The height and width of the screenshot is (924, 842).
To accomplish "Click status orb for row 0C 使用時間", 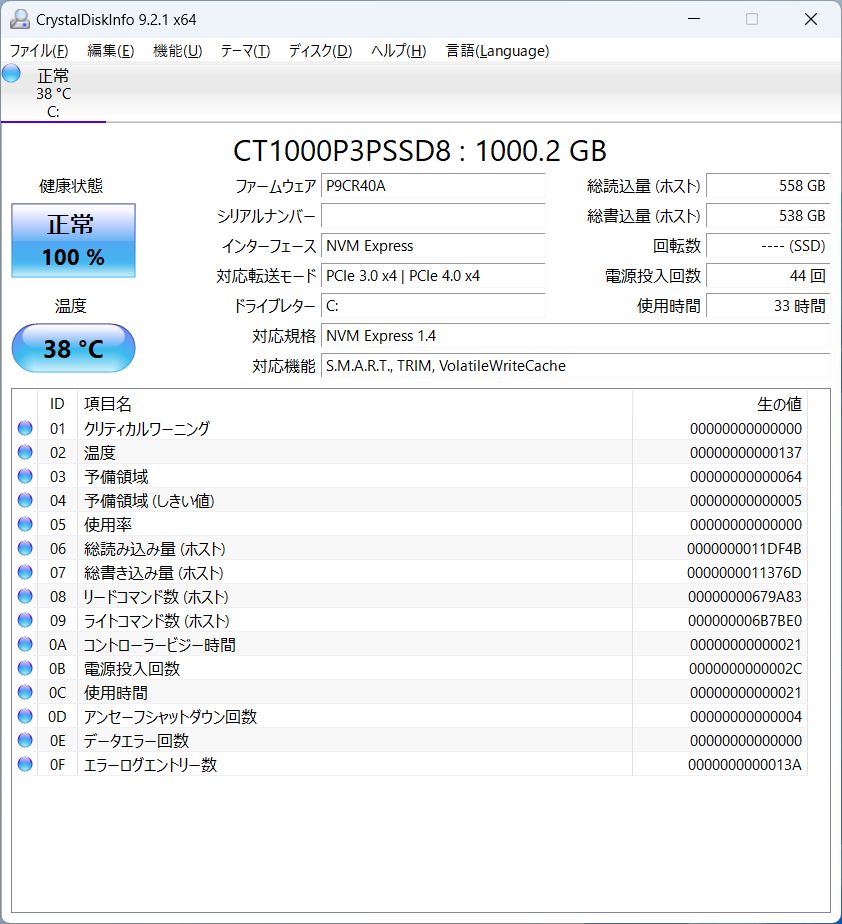I will click(25, 692).
